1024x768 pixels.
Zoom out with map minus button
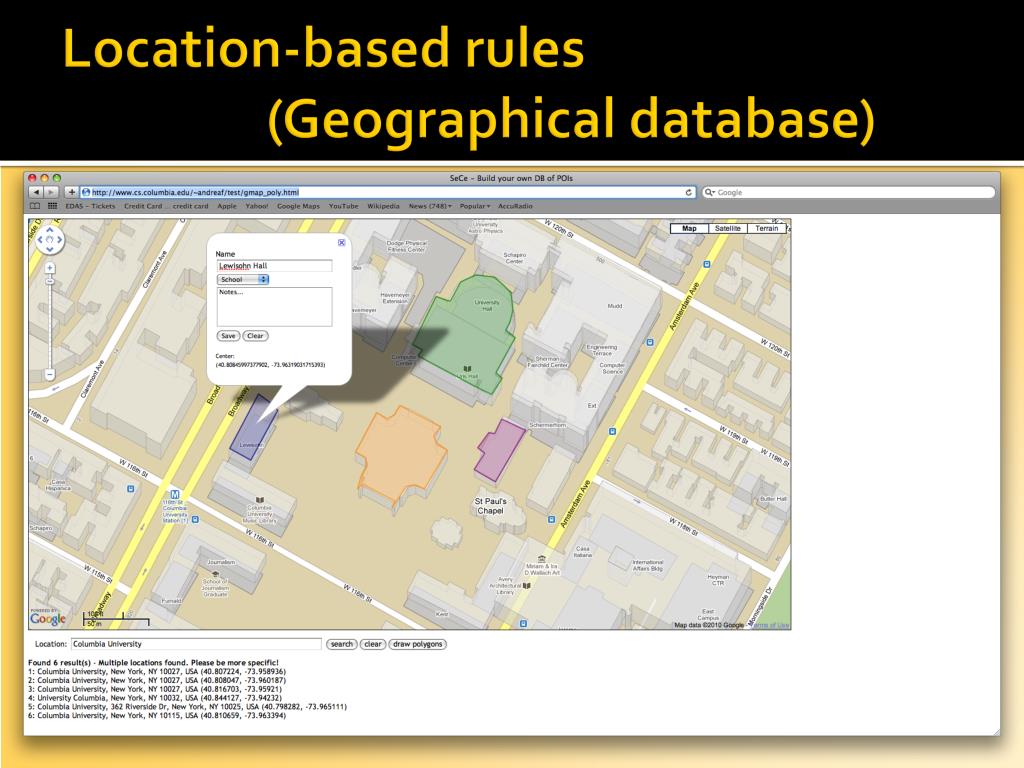(50, 374)
